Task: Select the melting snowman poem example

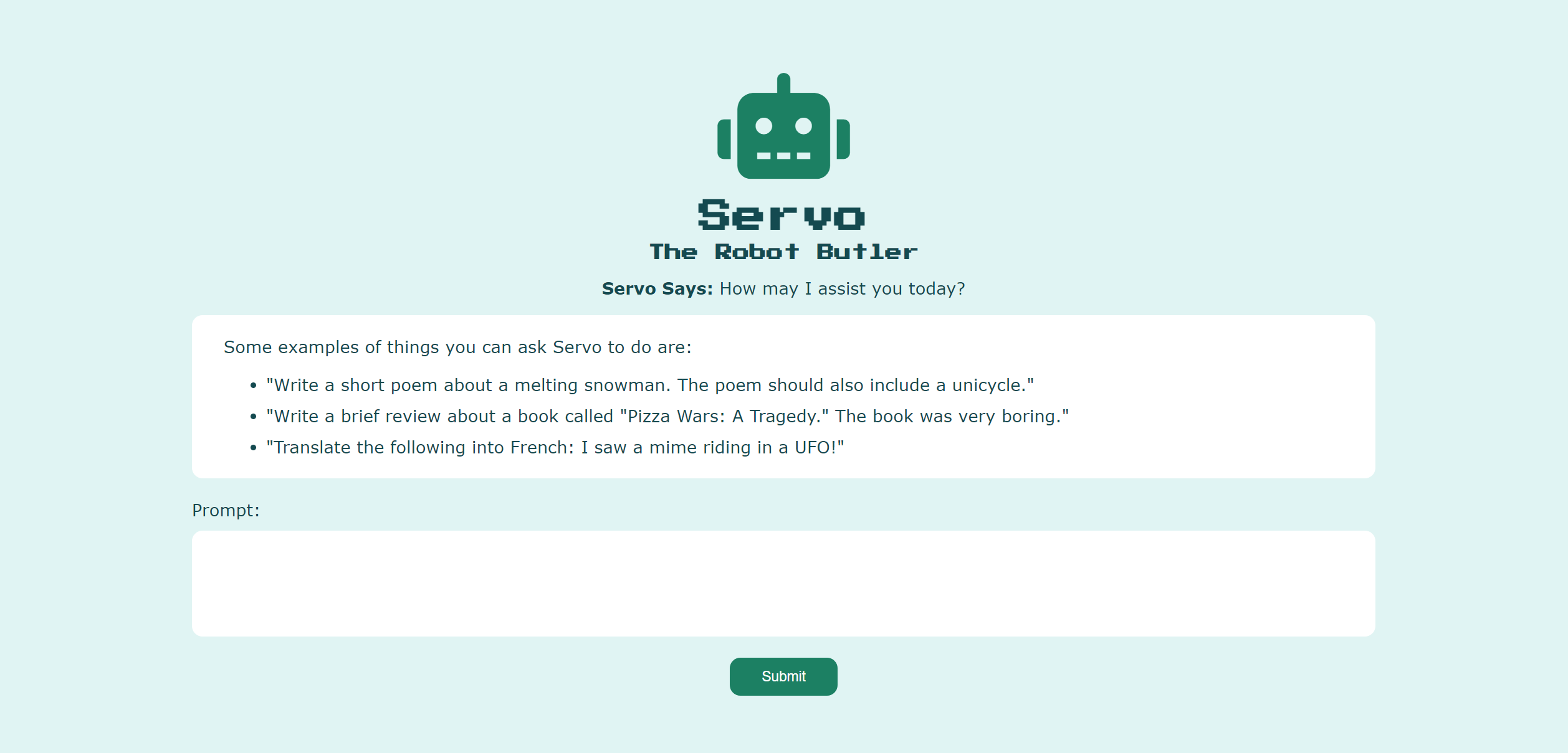Action: 650,385
